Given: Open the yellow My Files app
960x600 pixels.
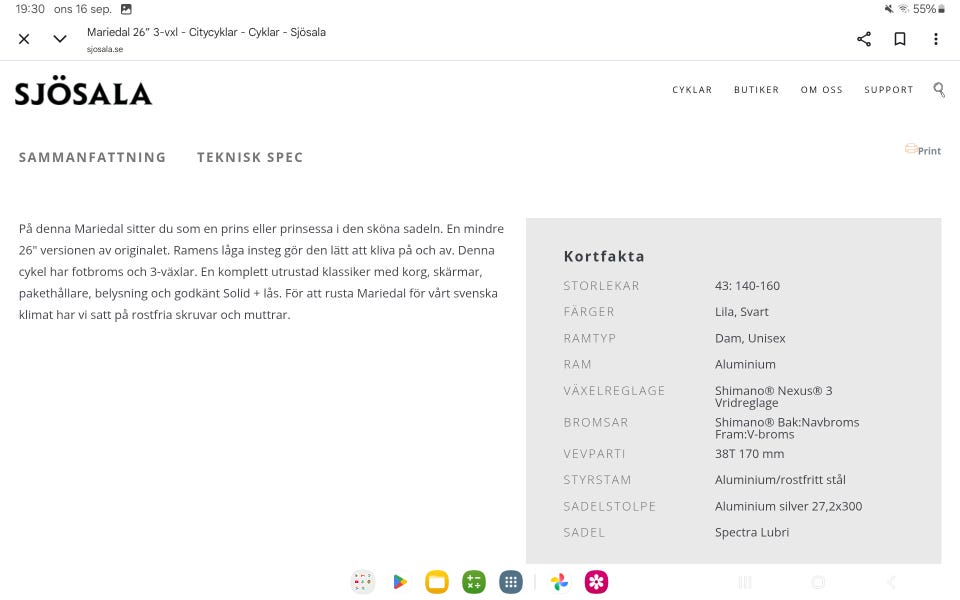Looking at the screenshot, I should pyautogui.click(x=437, y=582).
